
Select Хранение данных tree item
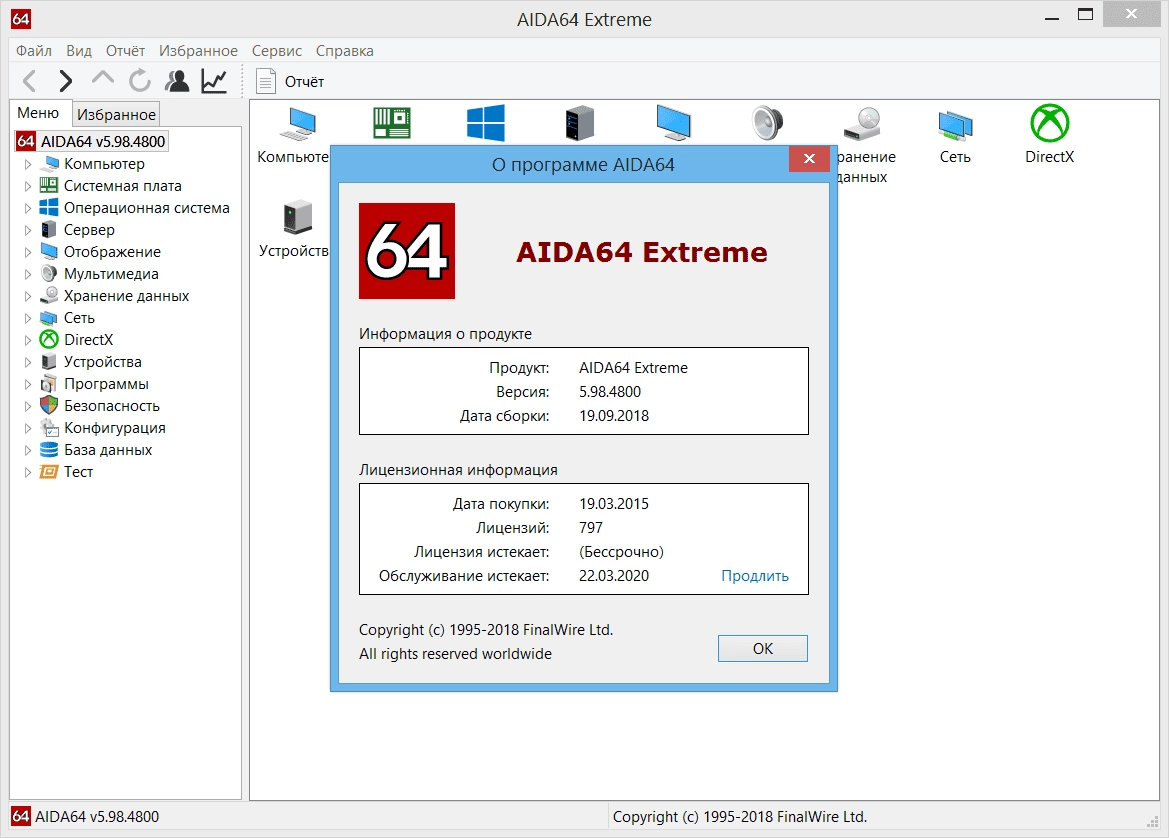click(126, 296)
